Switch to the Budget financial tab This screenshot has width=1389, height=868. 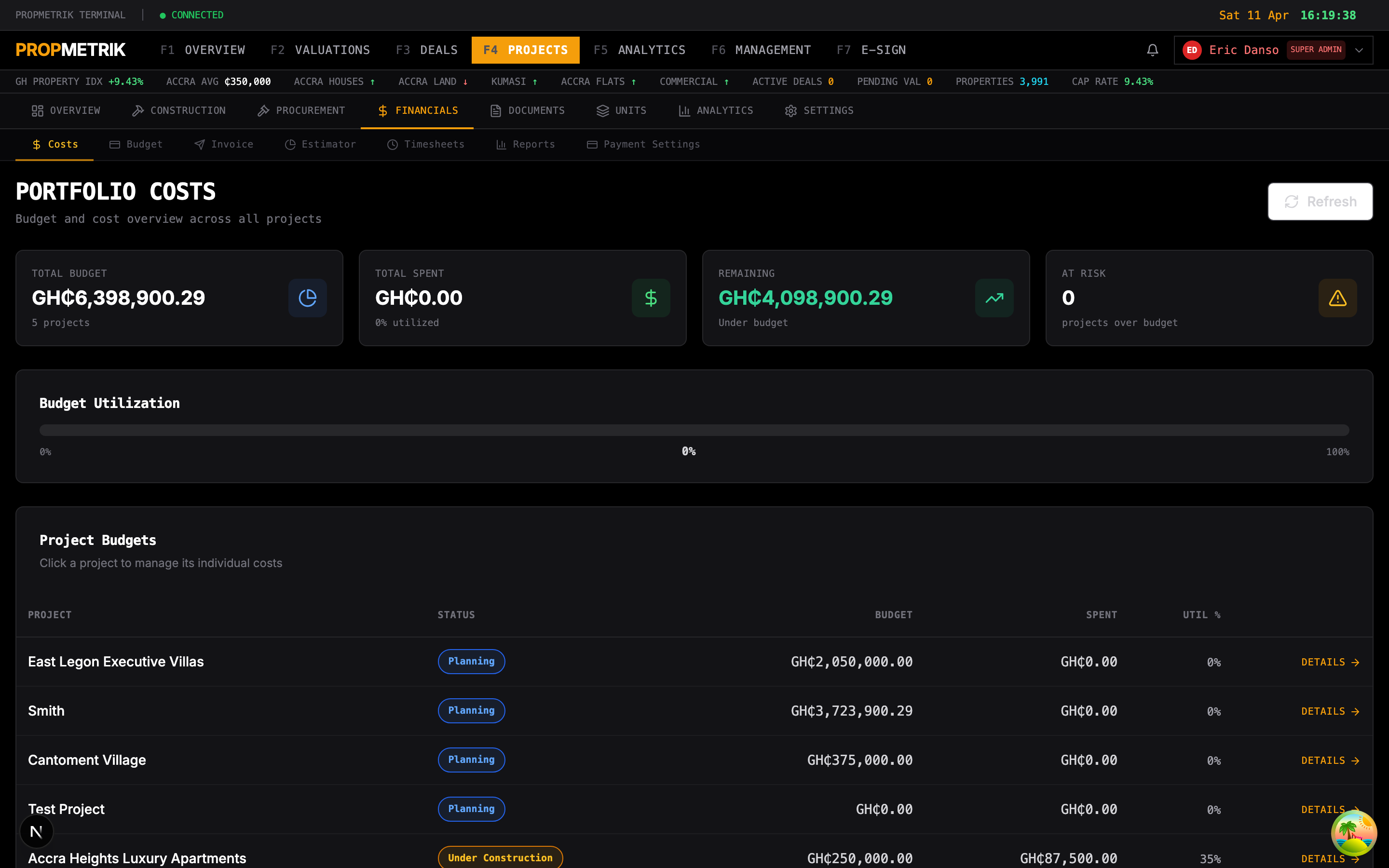click(x=136, y=144)
